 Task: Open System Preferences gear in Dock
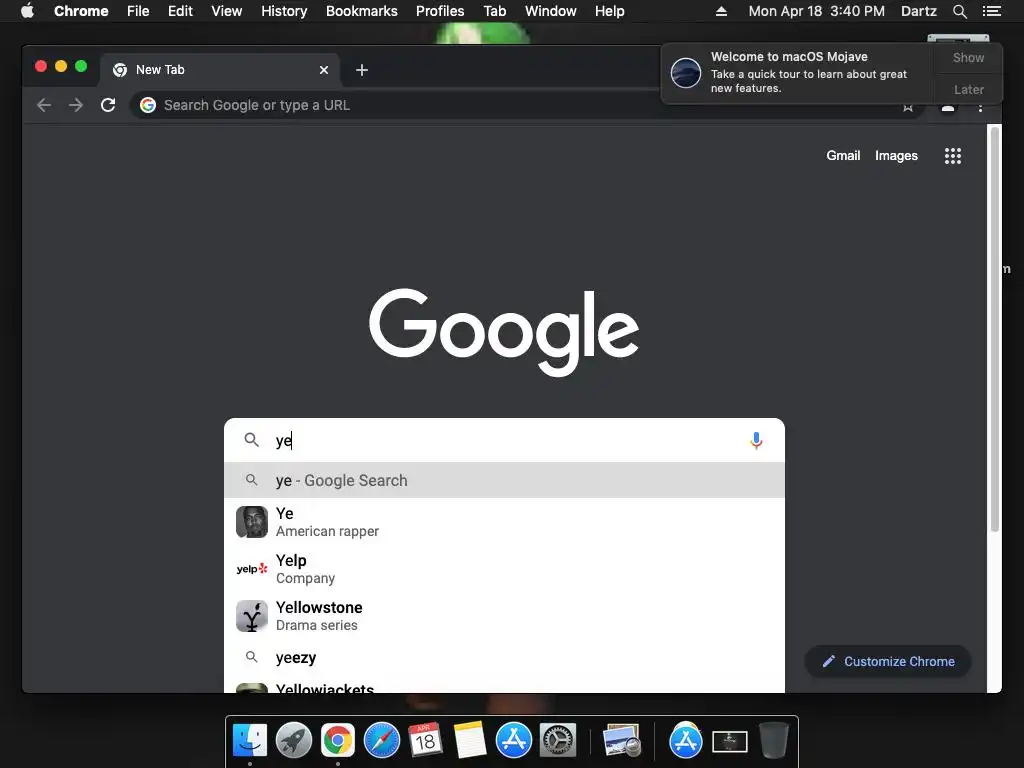point(557,741)
